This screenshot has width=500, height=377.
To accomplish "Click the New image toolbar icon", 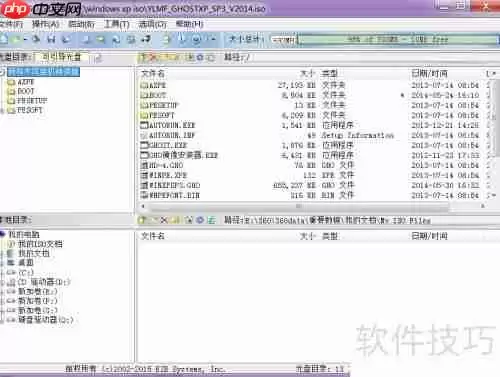I will pos(3,39).
